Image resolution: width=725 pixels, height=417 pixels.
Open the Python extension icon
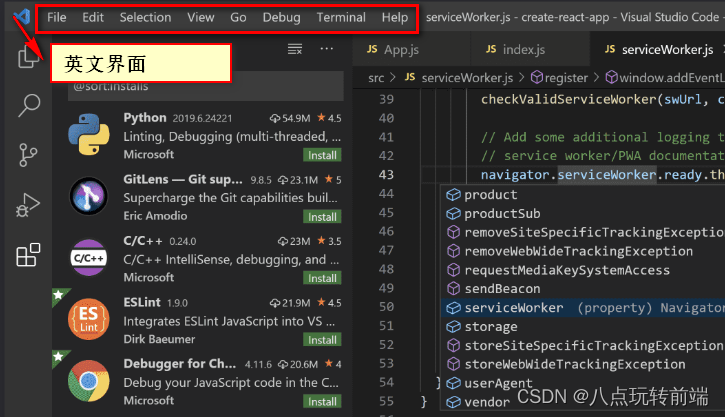[89, 134]
